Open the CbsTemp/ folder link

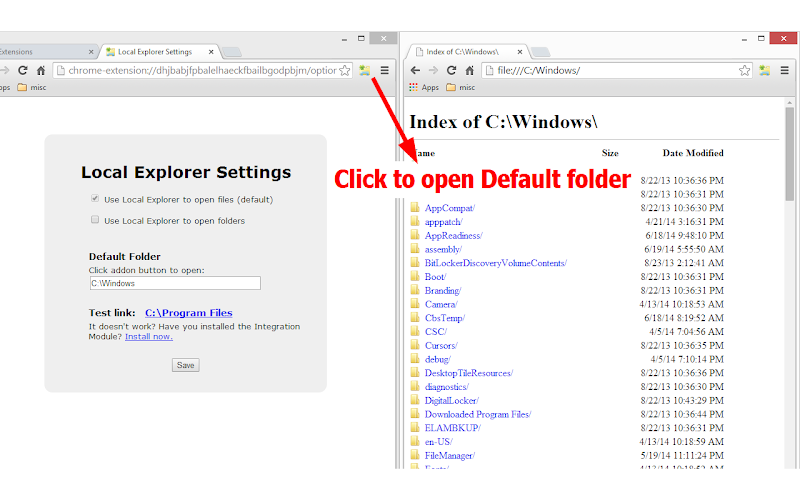[444, 318]
